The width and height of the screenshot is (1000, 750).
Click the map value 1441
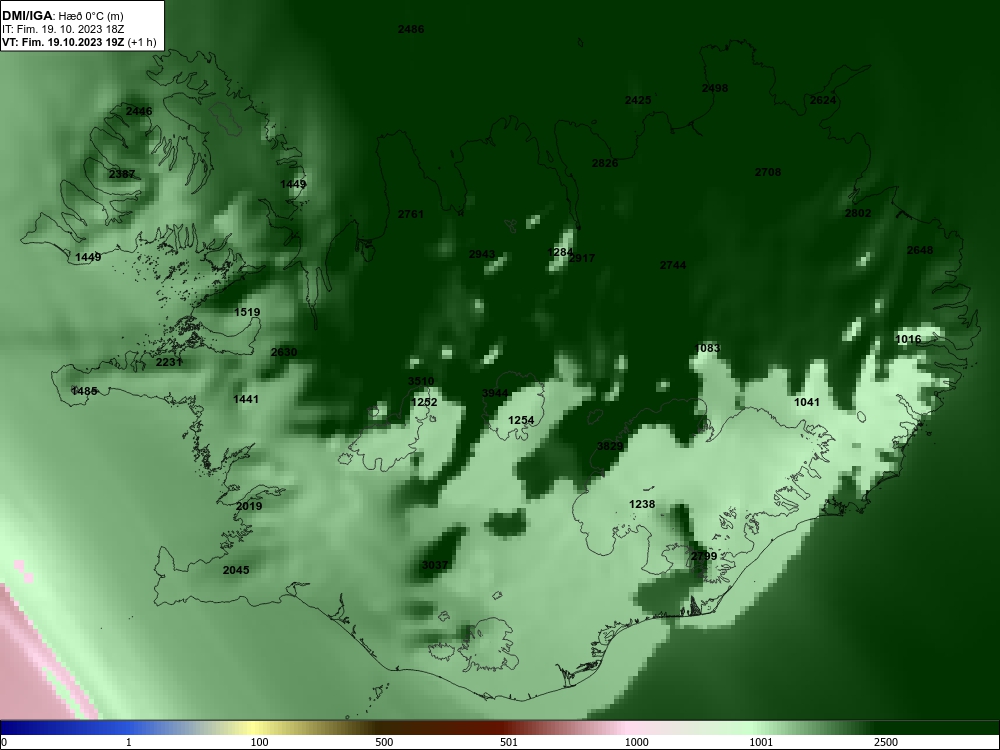(246, 400)
